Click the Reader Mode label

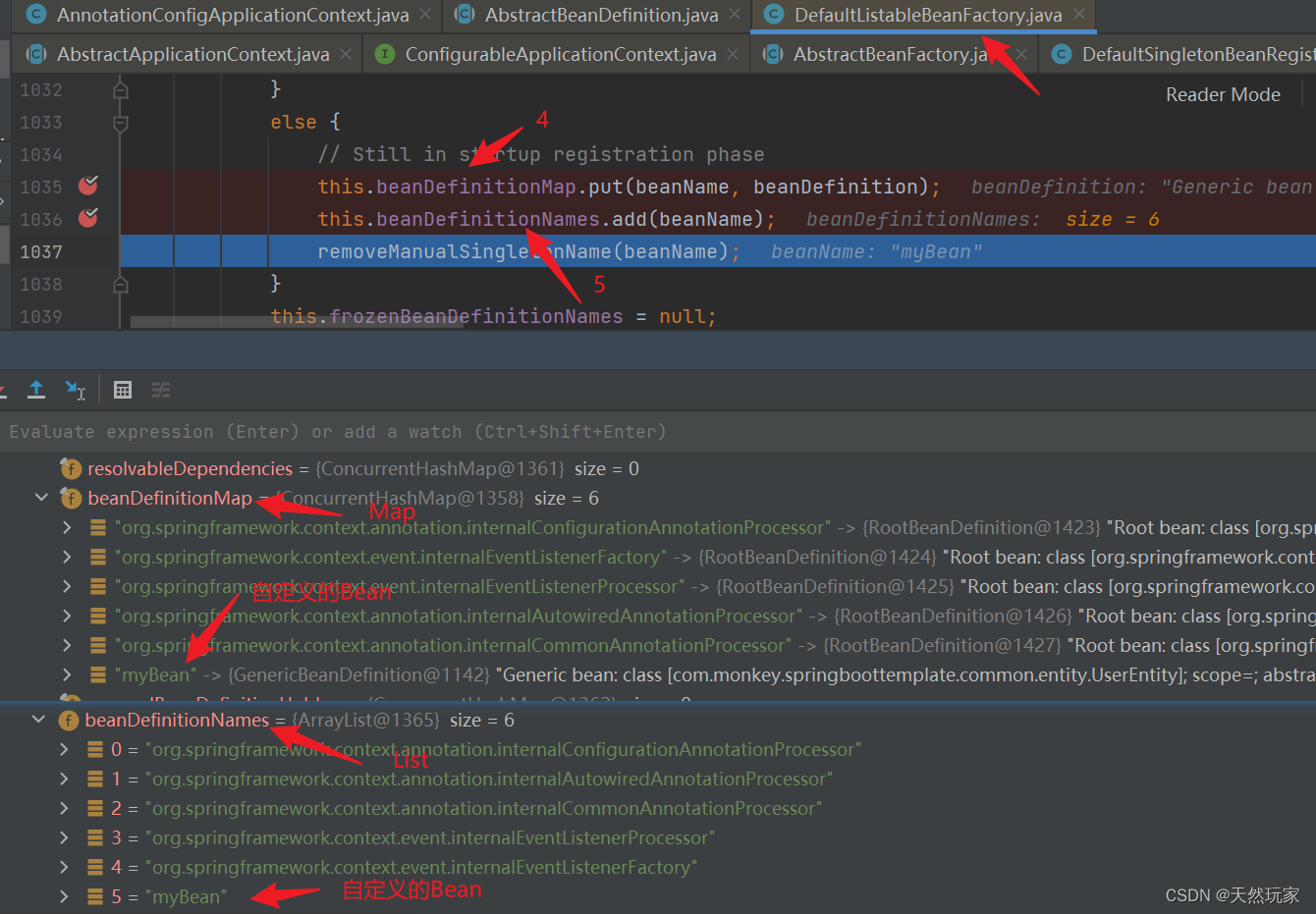coord(1223,94)
